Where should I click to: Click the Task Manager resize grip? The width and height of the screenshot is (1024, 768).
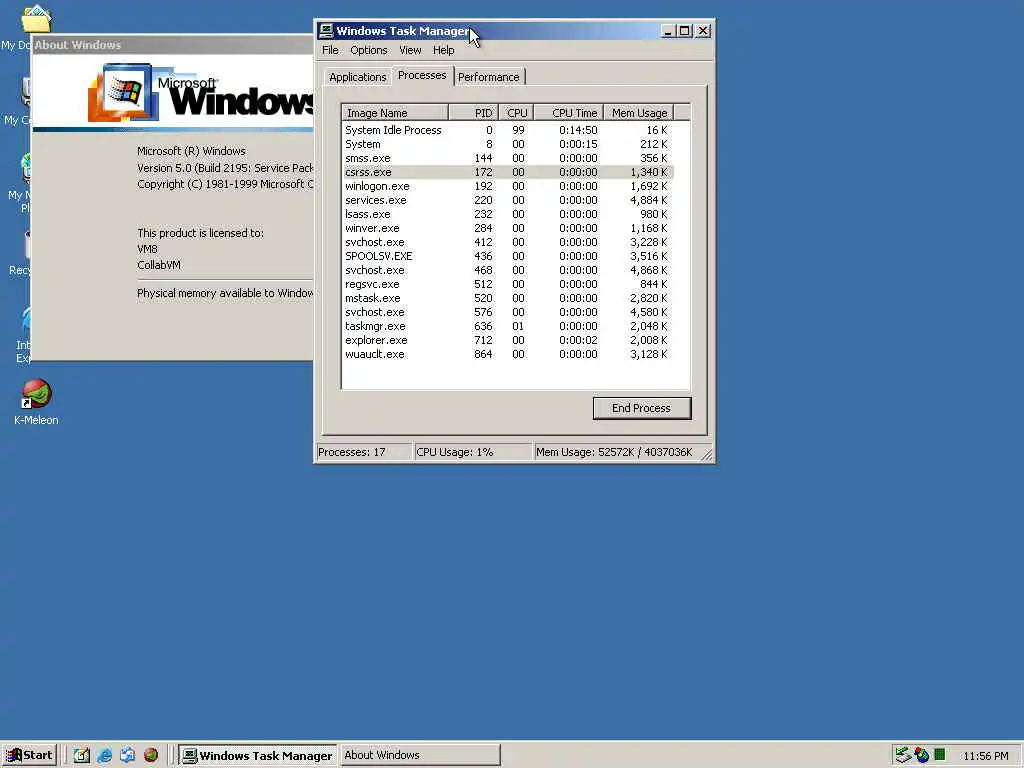[707, 455]
